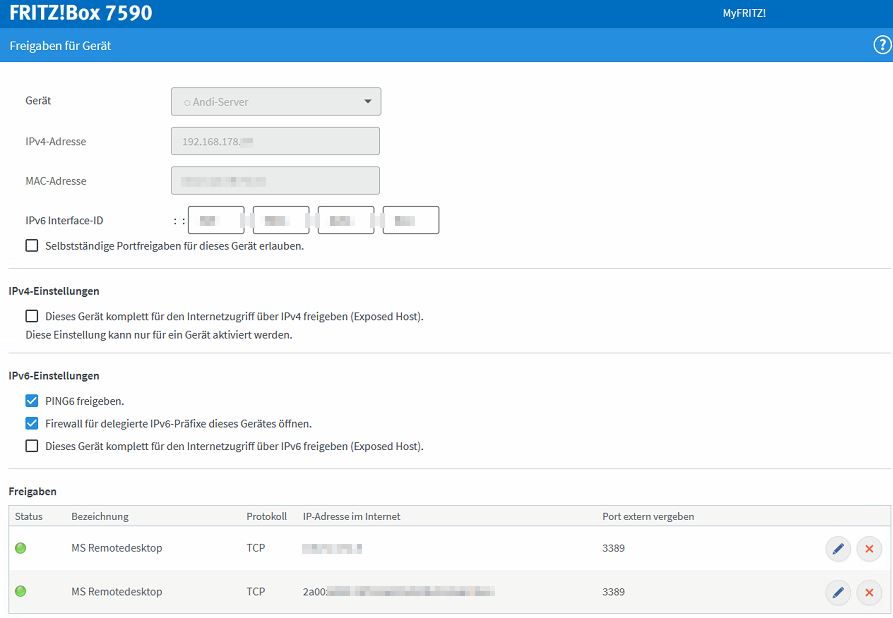Click second IPv6 Interface-ID box
This screenshot has height=618, width=893.
(x=281, y=220)
